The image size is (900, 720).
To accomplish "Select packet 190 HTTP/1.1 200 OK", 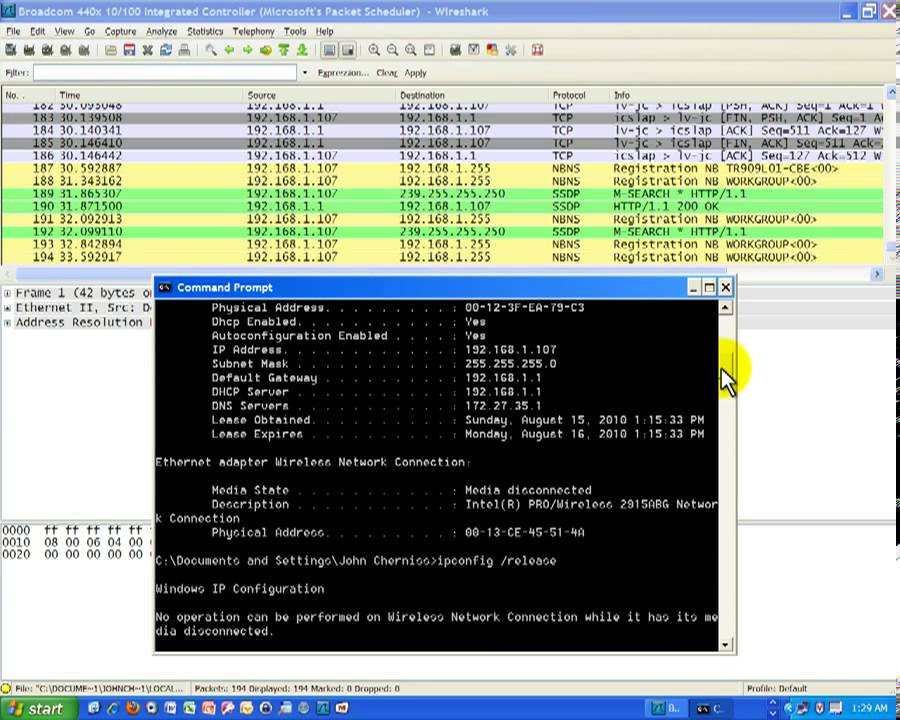I will pyautogui.click(x=443, y=207).
